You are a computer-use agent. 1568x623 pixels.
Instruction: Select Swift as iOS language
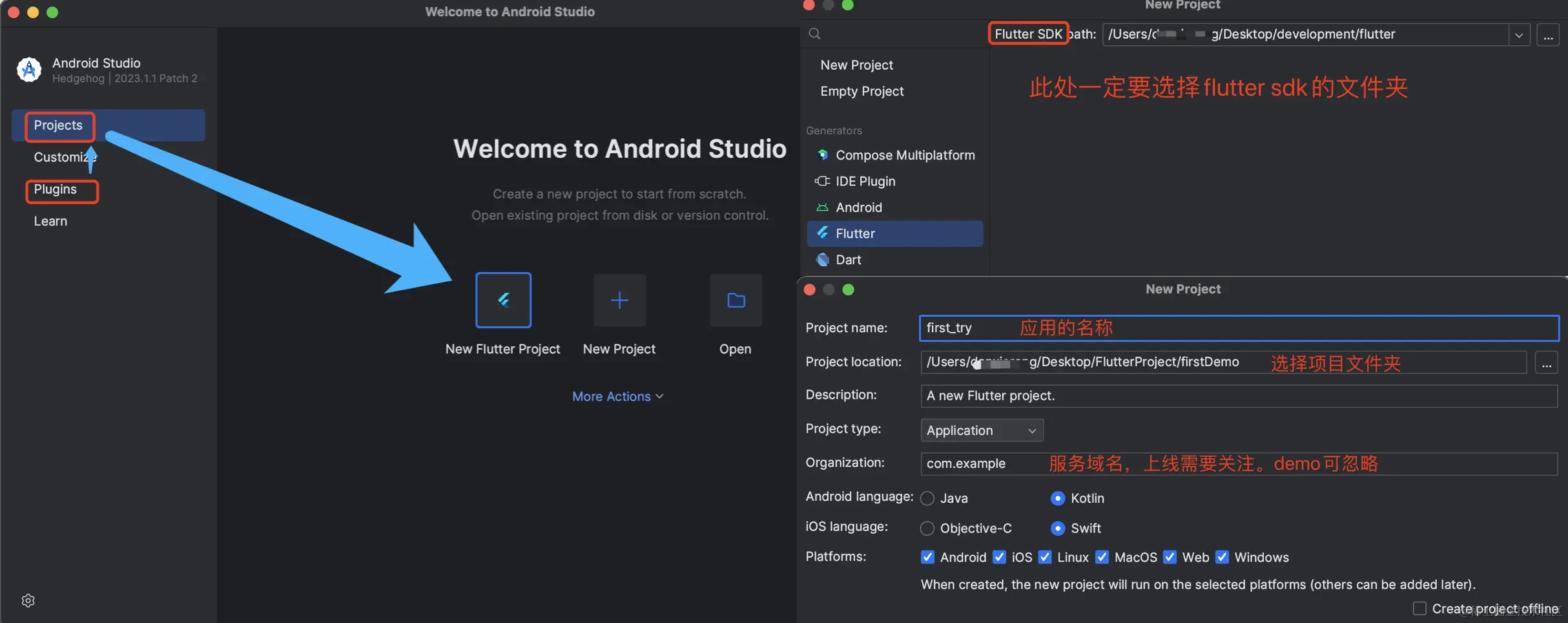point(1058,529)
